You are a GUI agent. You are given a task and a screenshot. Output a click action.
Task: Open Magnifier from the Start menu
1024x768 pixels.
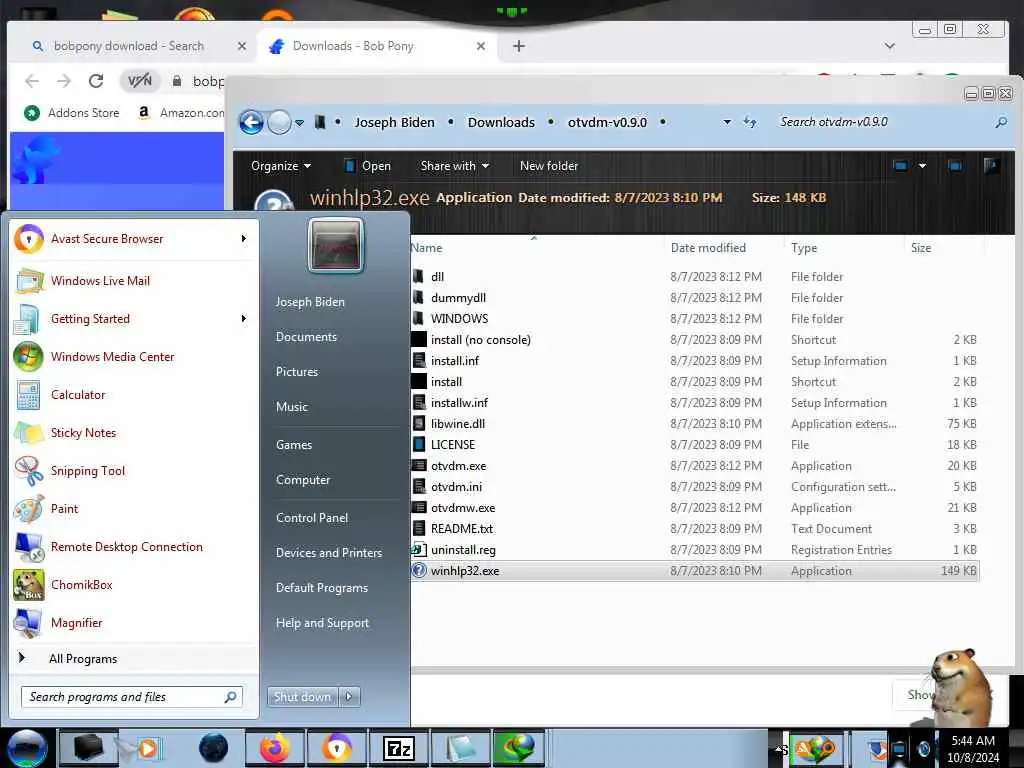pos(133,622)
